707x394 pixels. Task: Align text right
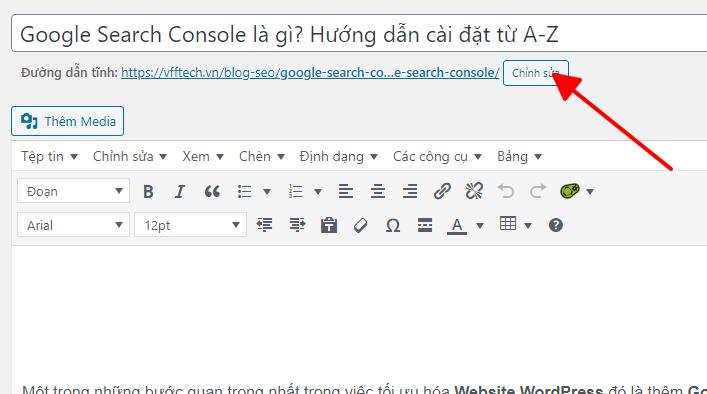click(x=410, y=192)
